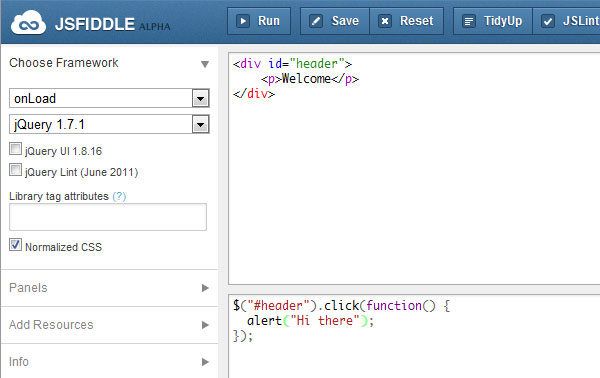Expand the Info section

point(109,362)
